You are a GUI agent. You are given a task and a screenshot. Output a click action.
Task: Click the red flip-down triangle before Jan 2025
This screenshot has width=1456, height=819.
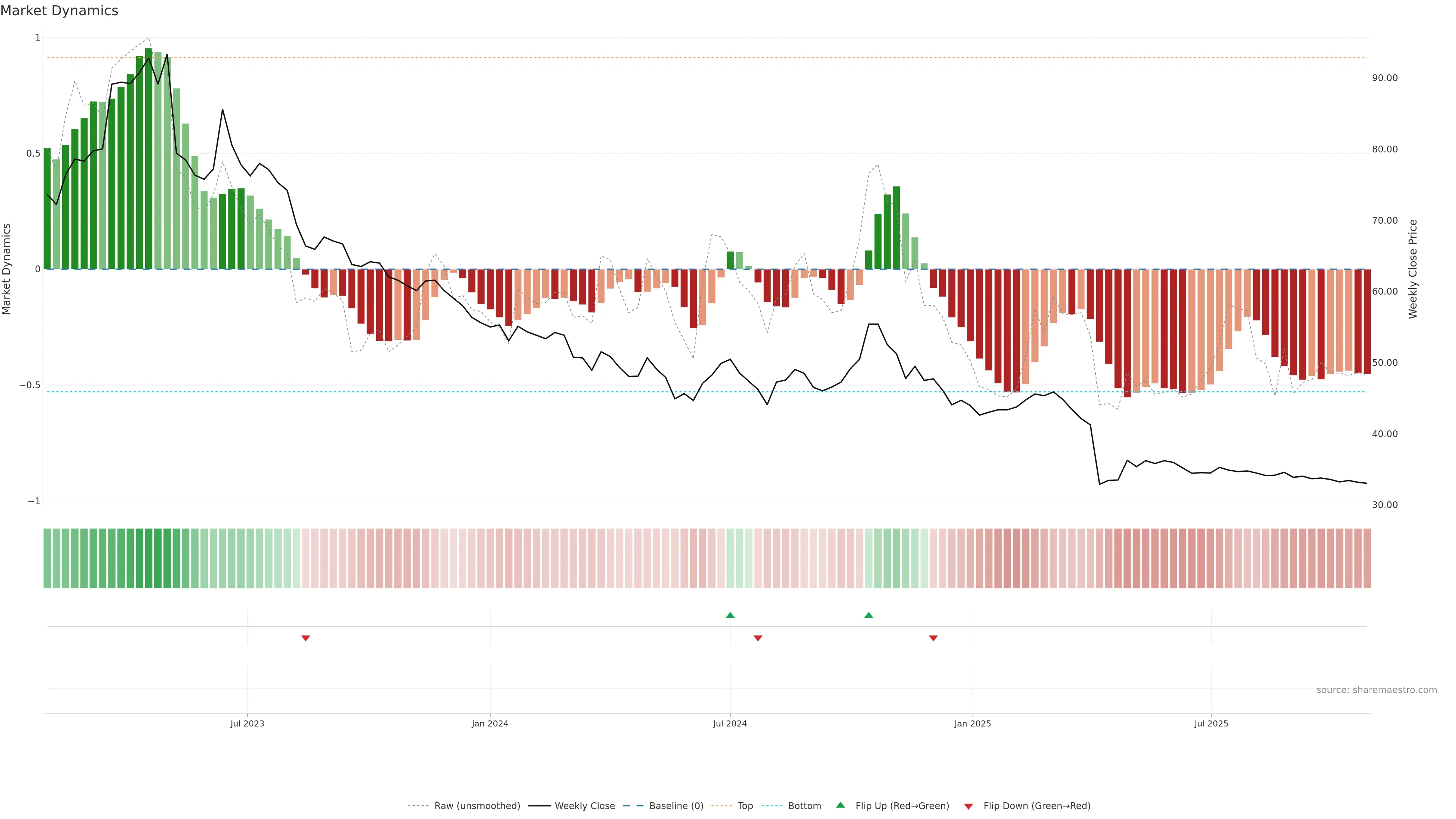(933, 638)
